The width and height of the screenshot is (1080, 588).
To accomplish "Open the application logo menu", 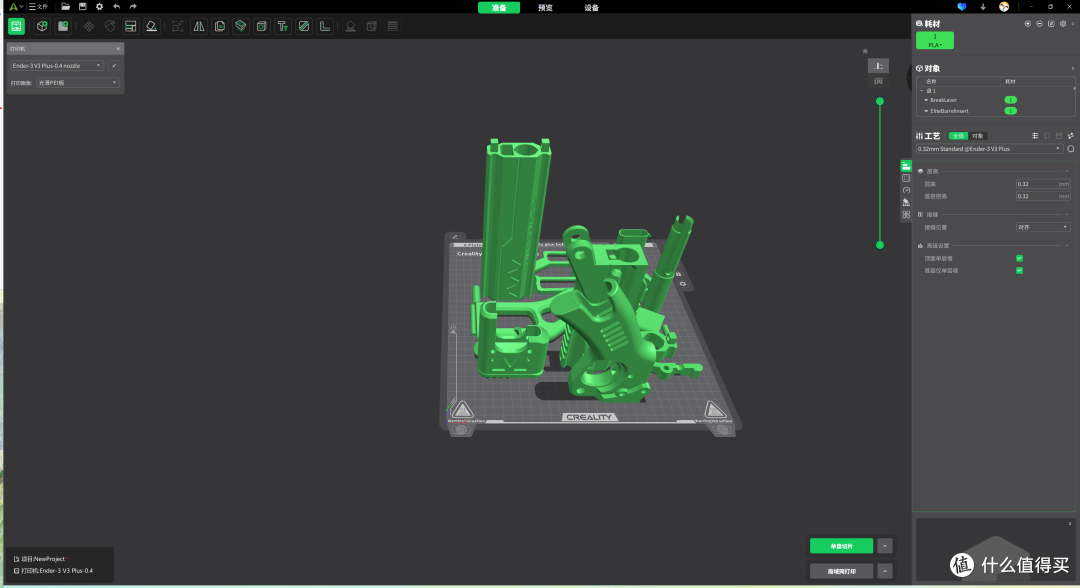I will click(15, 7).
